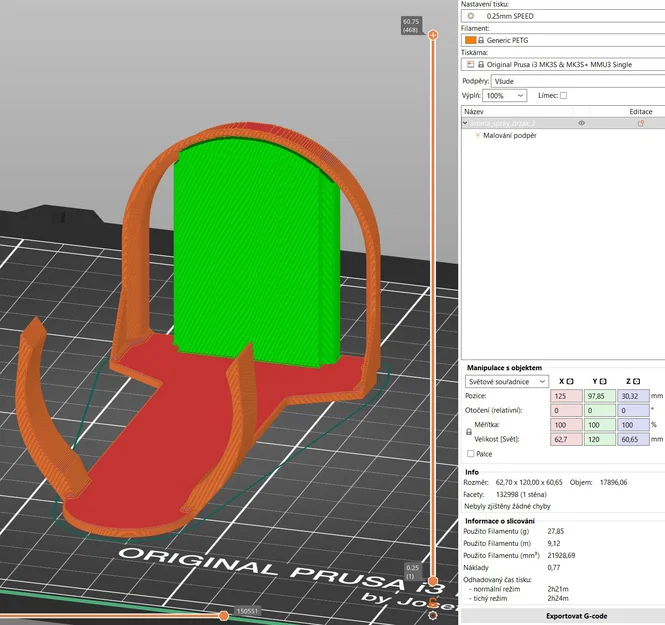Click the Otočení X rotation field
665x625 pixels.
click(566, 410)
